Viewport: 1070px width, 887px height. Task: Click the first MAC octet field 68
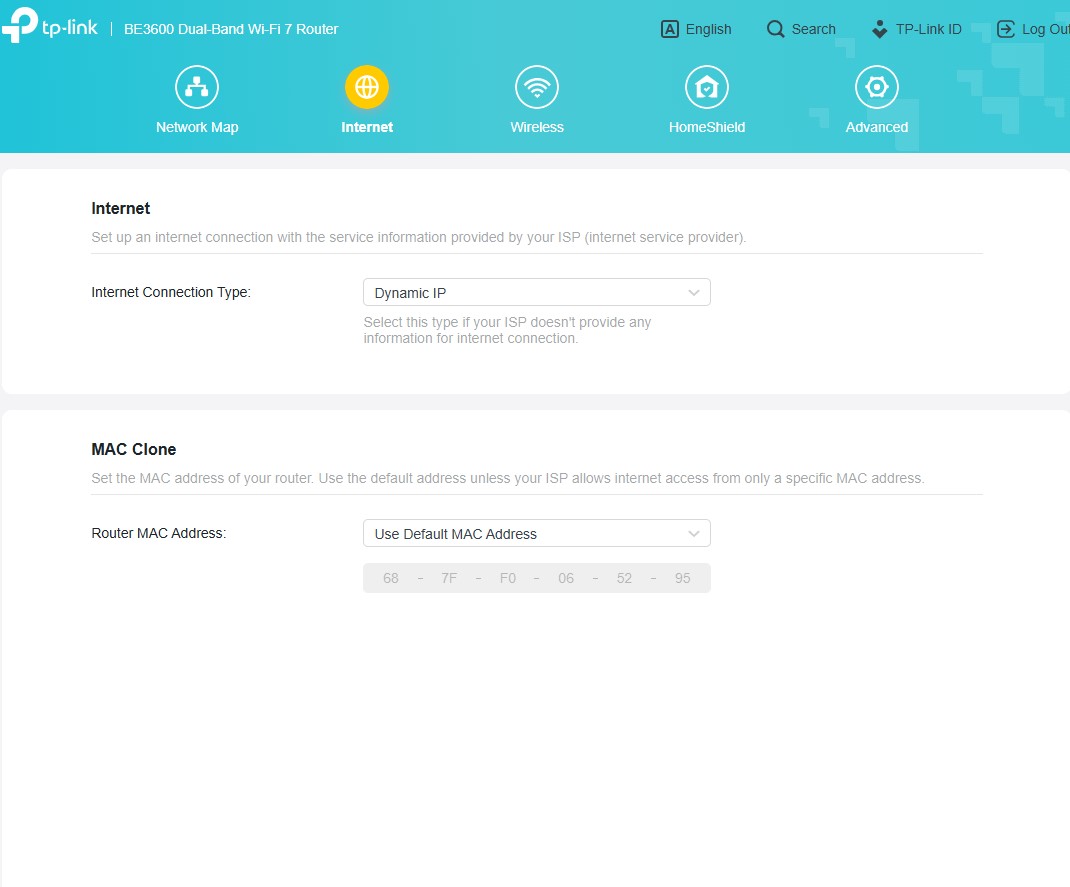pyautogui.click(x=391, y=579)
